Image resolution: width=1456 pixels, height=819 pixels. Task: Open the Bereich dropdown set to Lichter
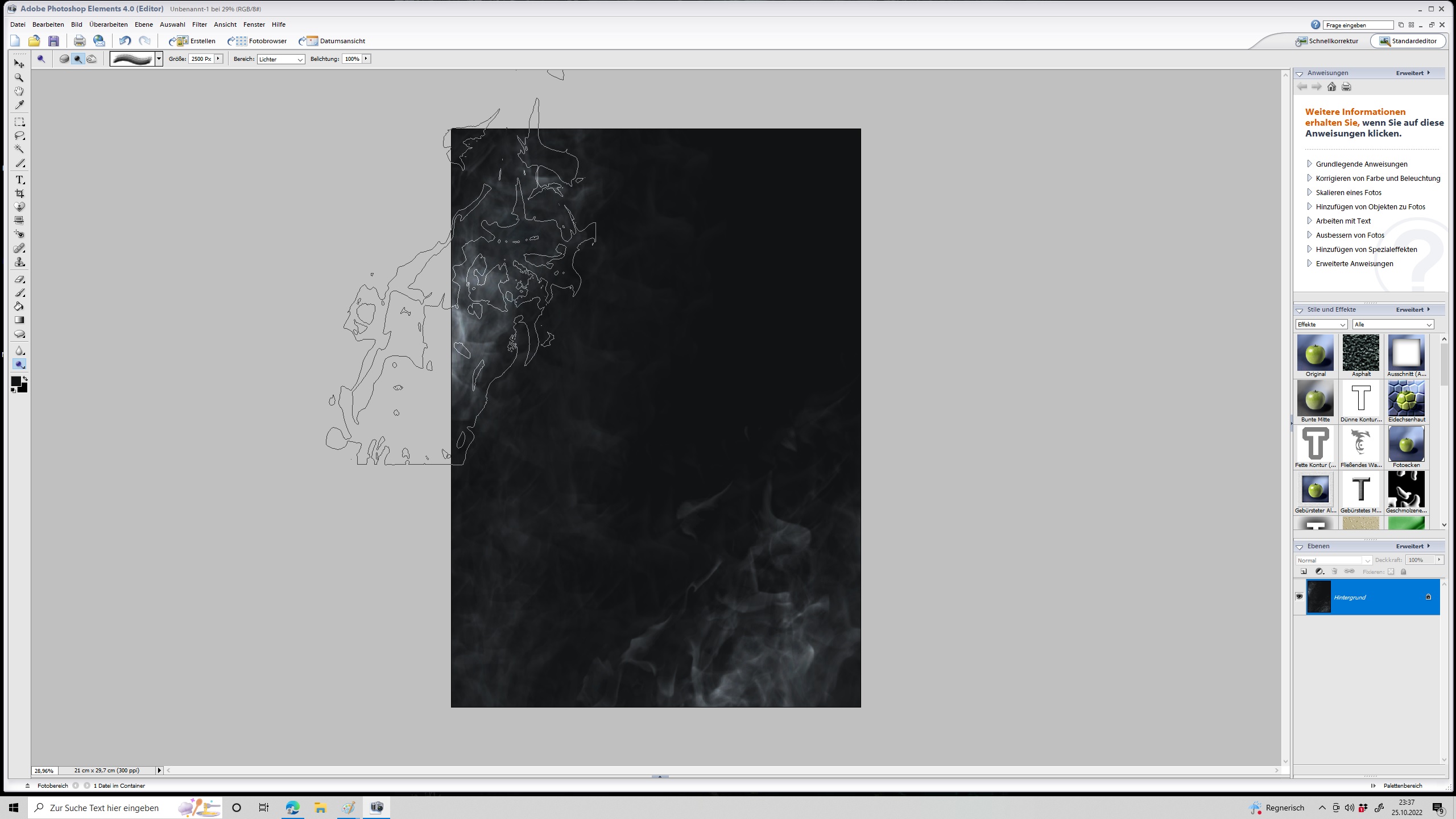tap(281, 59)
